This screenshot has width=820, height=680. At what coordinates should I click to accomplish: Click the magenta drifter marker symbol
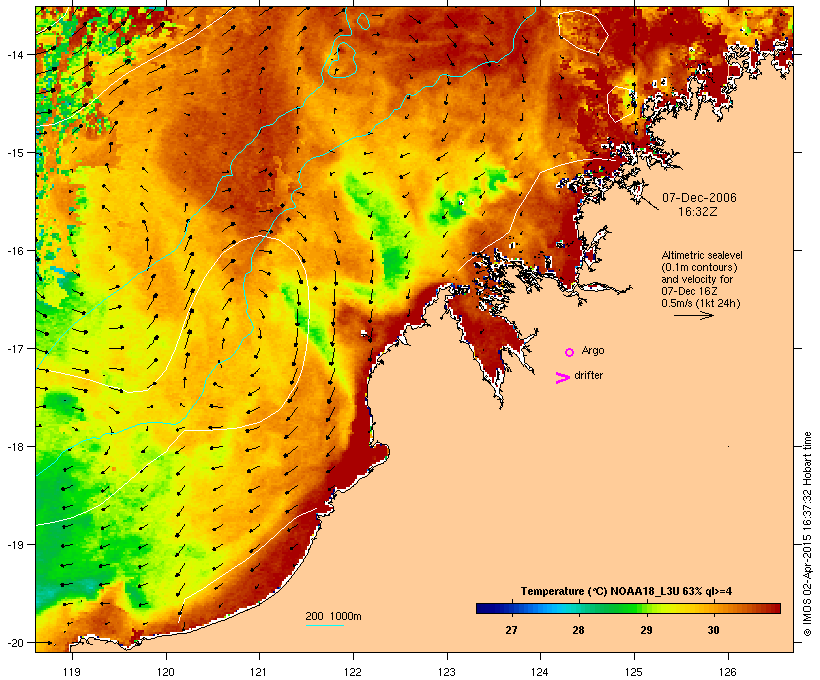562,378
